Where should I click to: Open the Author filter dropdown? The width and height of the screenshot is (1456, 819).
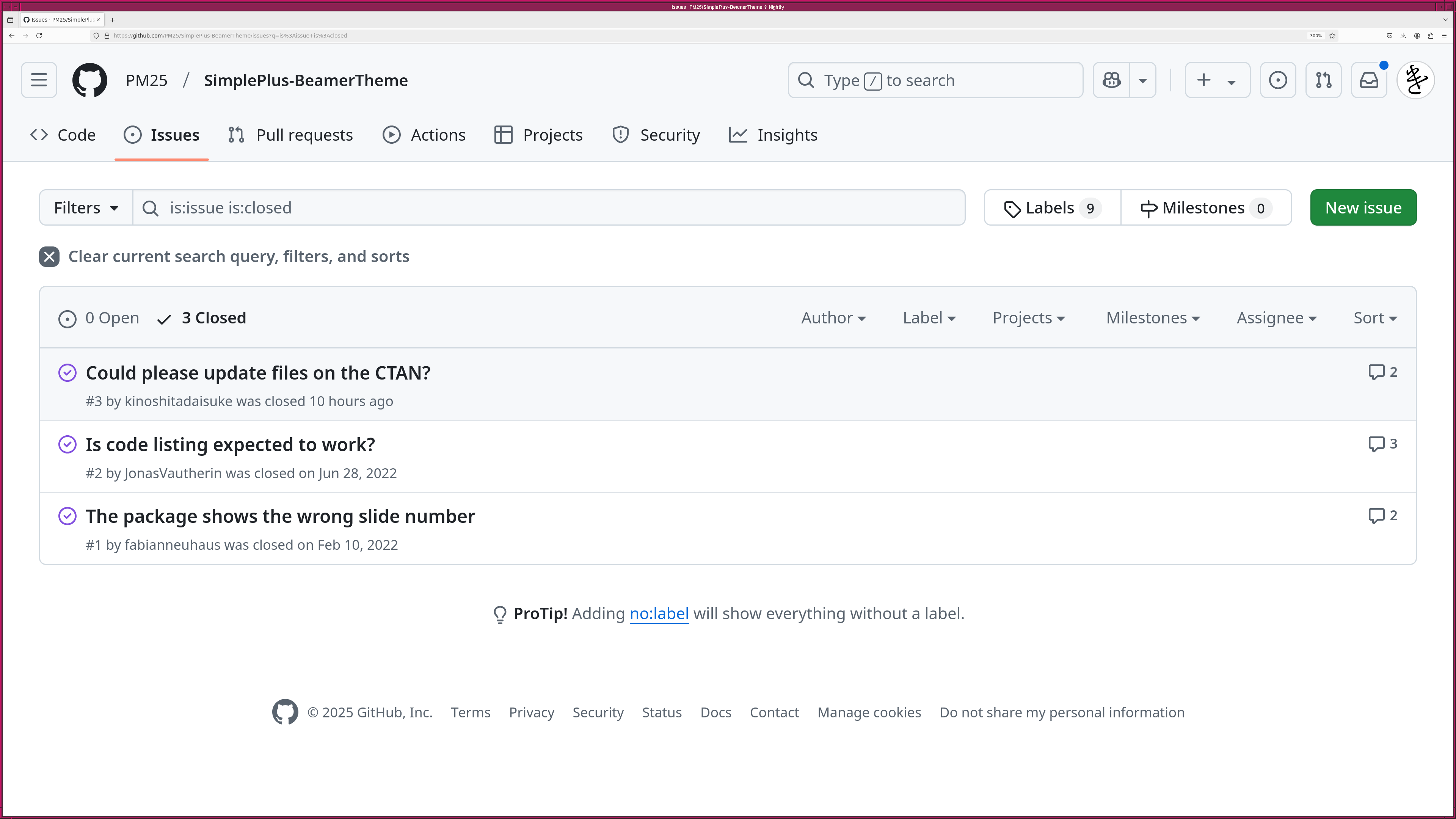(833, 318)
